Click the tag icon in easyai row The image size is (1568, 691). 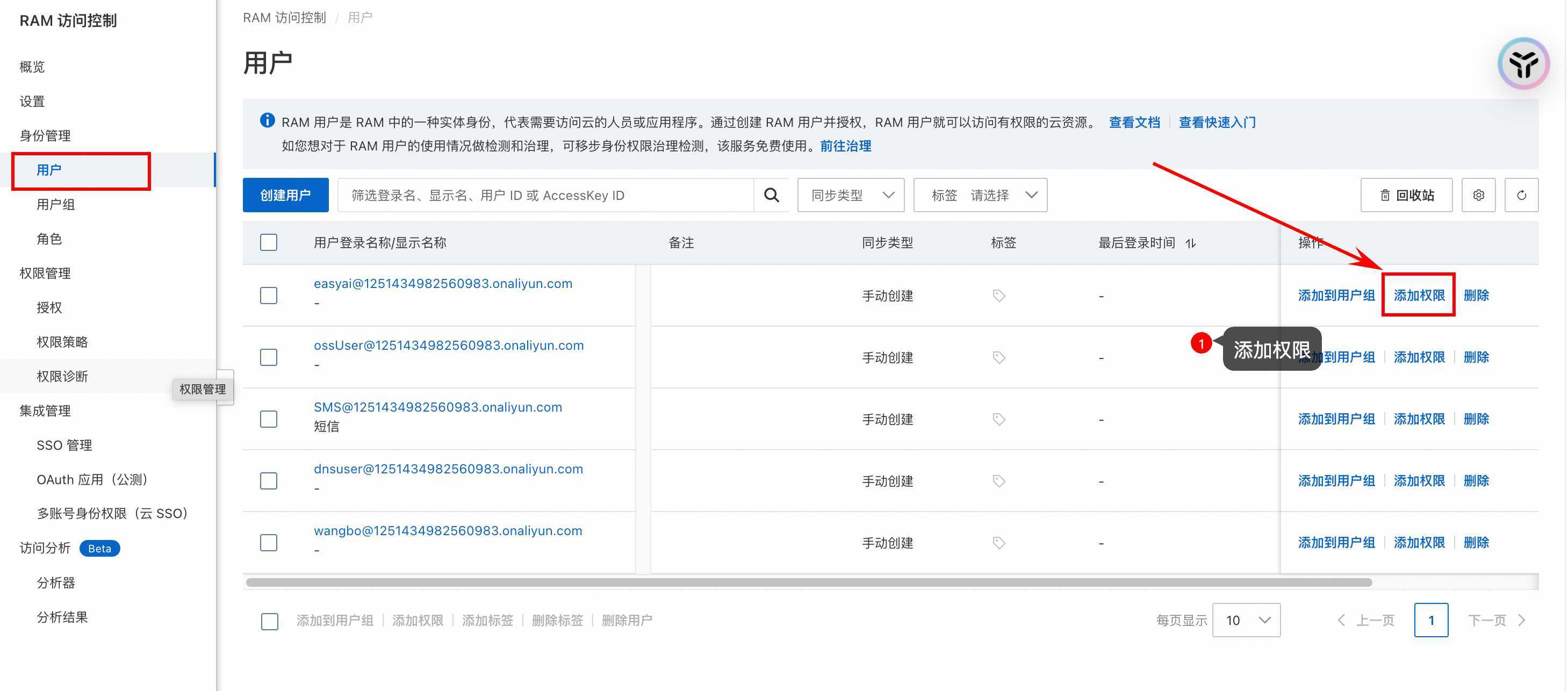[998, 296]
